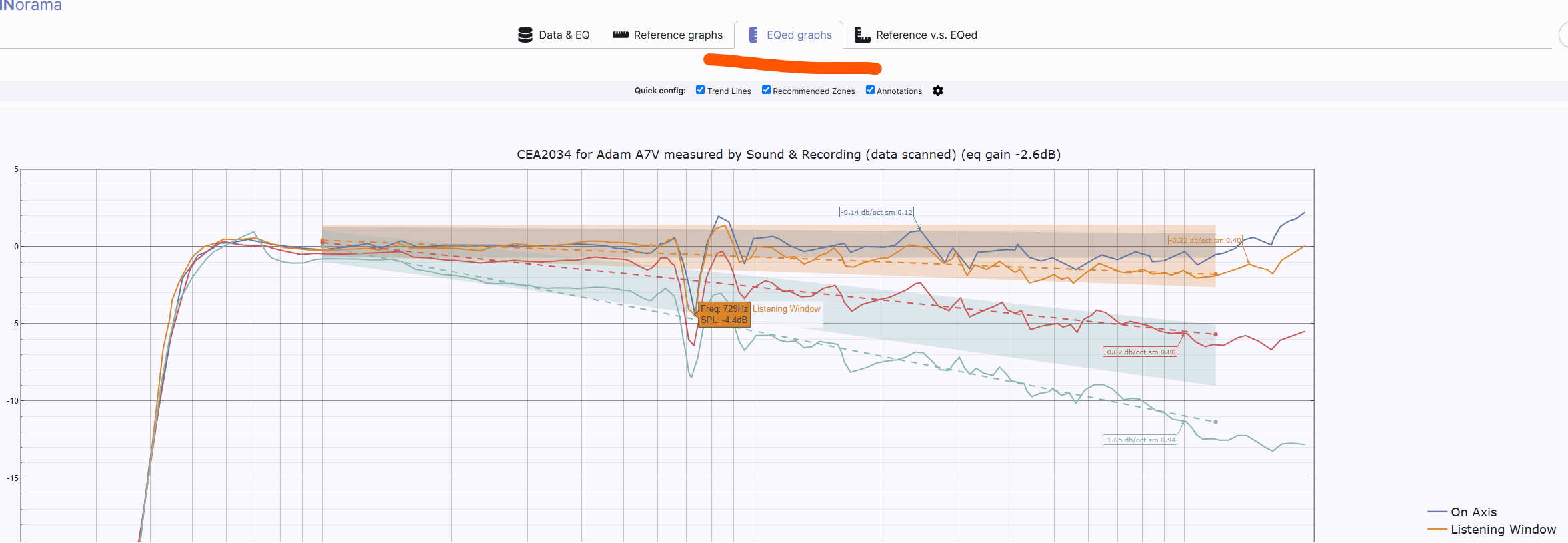Click the 0 y-axis tick label
1568x543 pixels.
[x=17, y=247]
